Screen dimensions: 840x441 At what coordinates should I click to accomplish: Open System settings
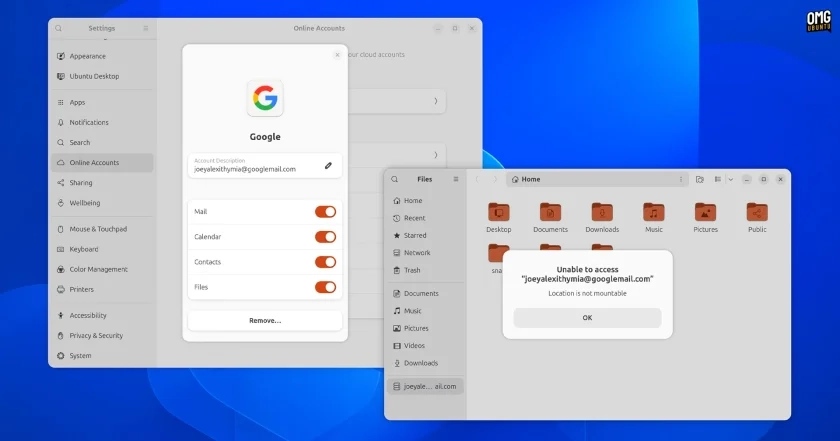pyautogui.click(x=102, y=356)
